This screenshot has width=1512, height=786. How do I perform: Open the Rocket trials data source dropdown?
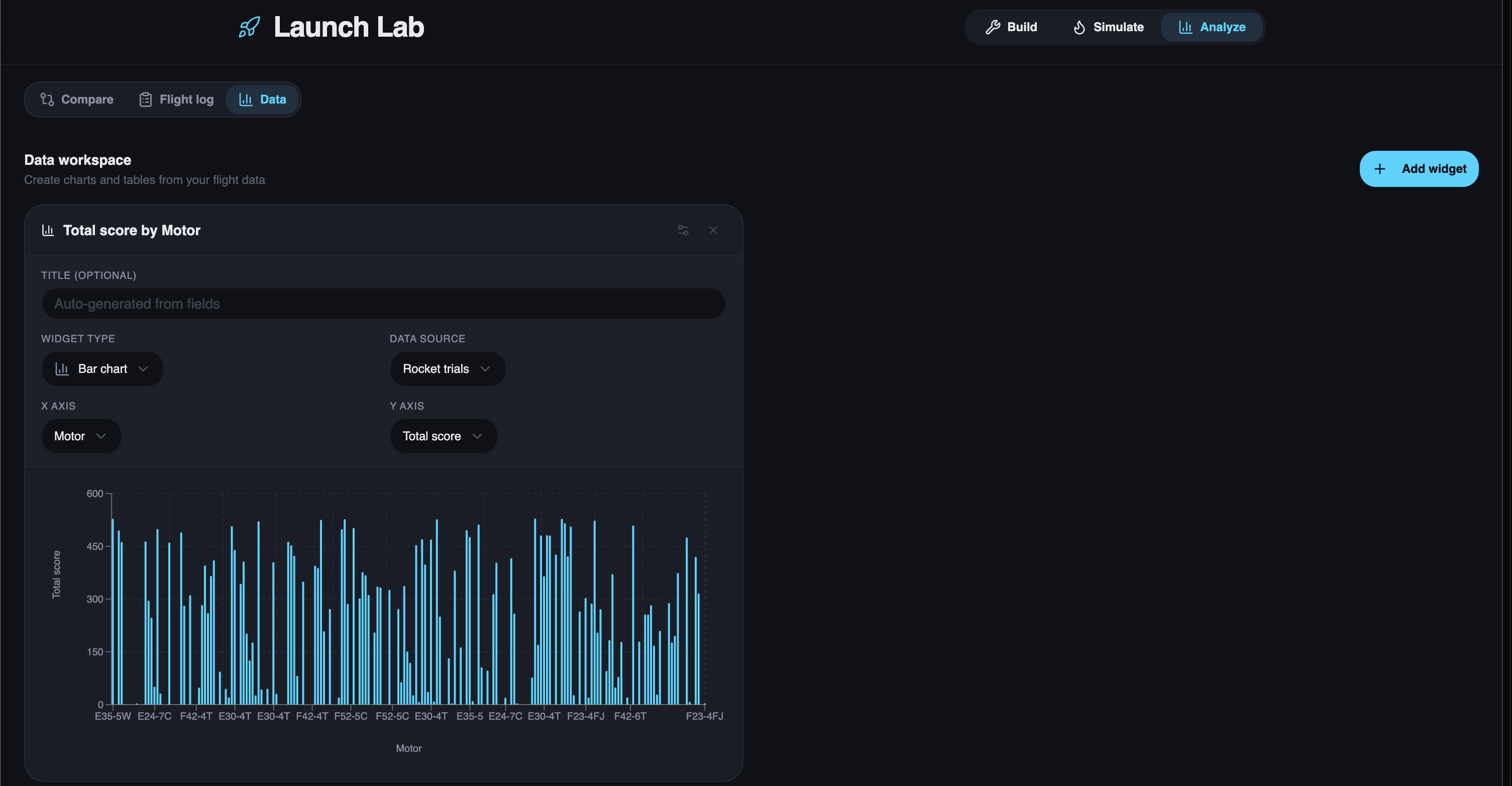point(447,369)
